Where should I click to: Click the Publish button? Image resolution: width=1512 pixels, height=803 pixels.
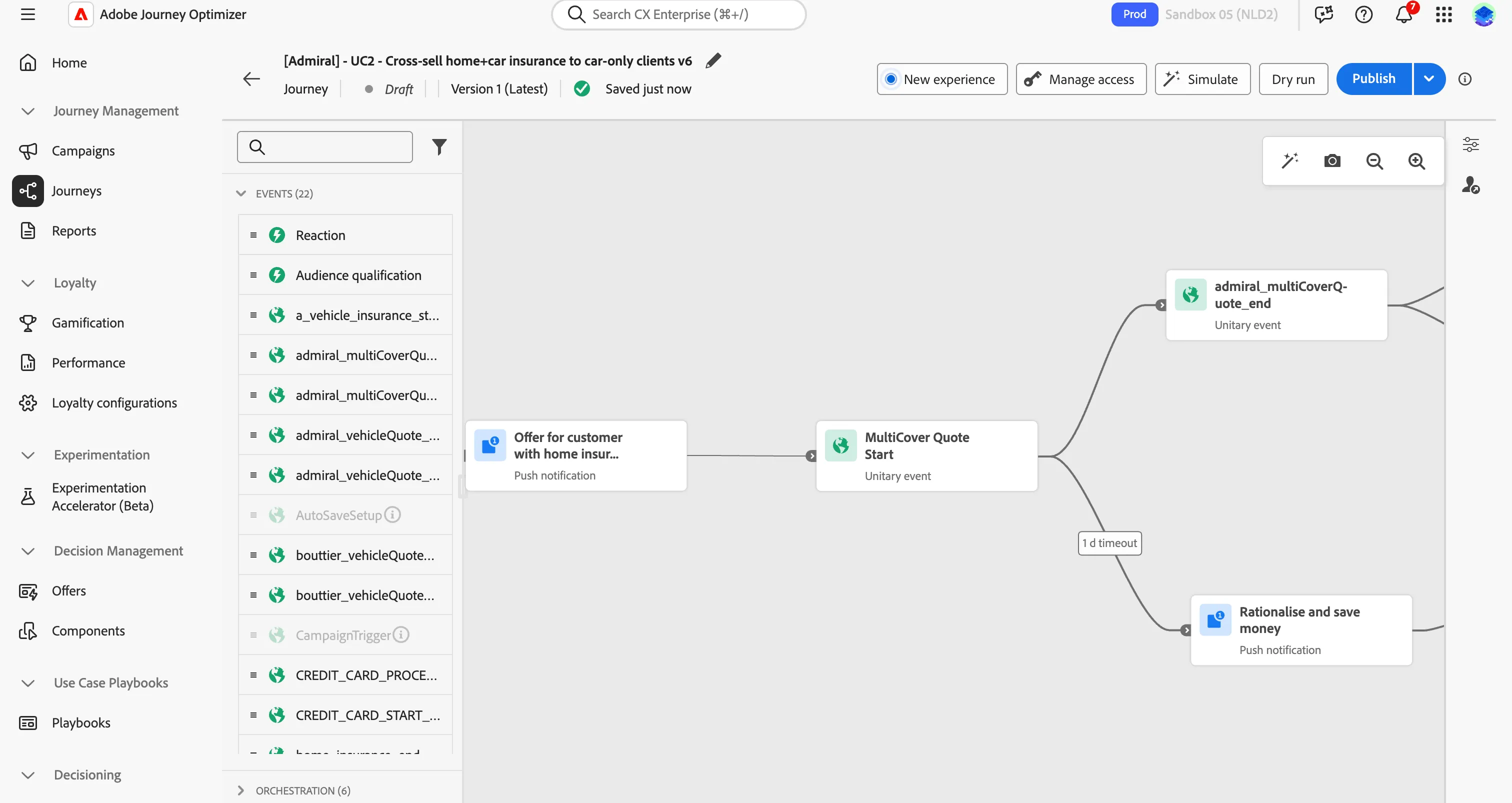[x=1373, y=78]
